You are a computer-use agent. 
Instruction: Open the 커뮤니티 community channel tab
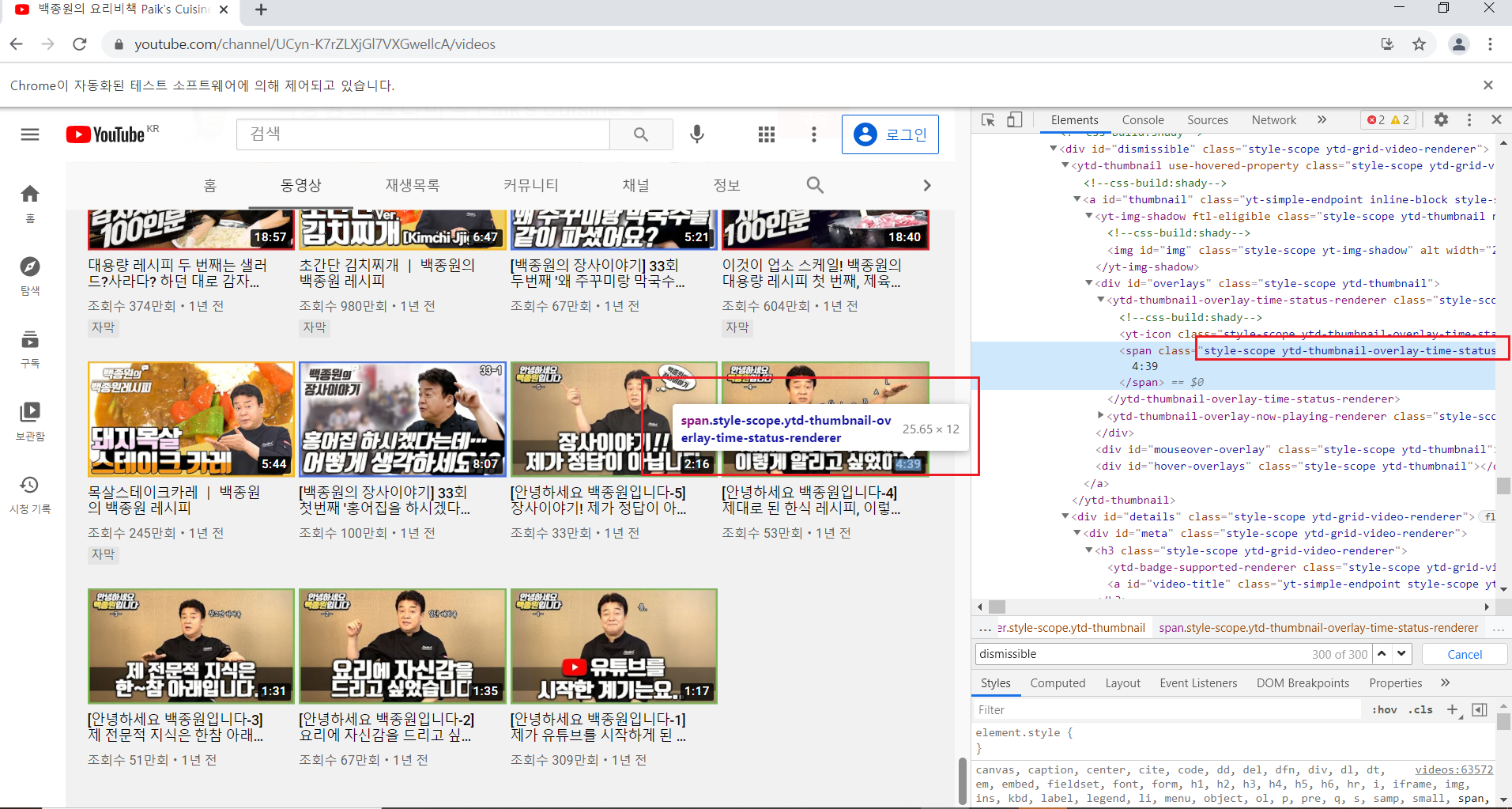(530, 185)
